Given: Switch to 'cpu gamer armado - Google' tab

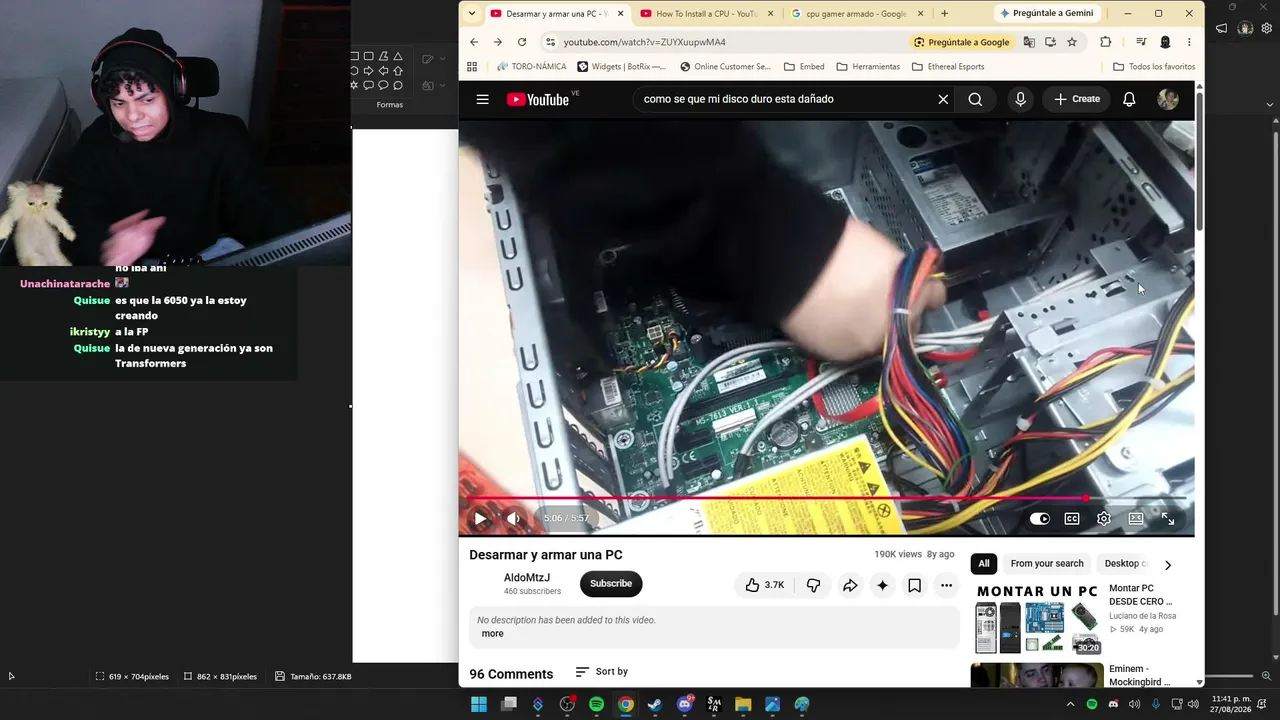Looking at the screenshot, I should [858, 14].
